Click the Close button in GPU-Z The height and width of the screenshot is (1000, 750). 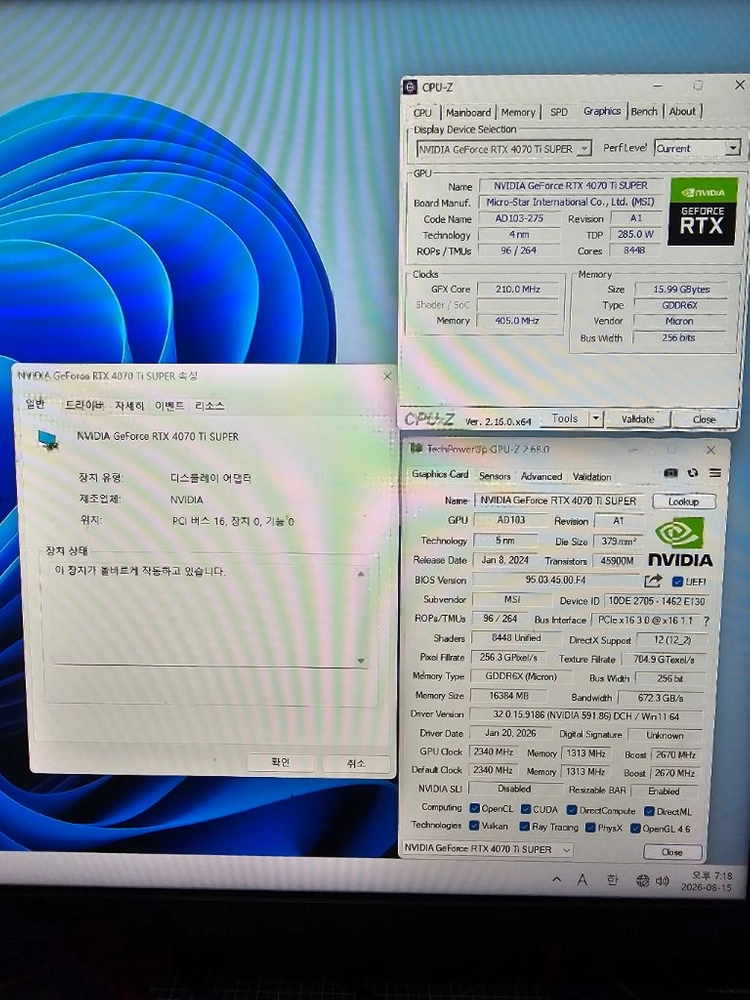point(672,852)
